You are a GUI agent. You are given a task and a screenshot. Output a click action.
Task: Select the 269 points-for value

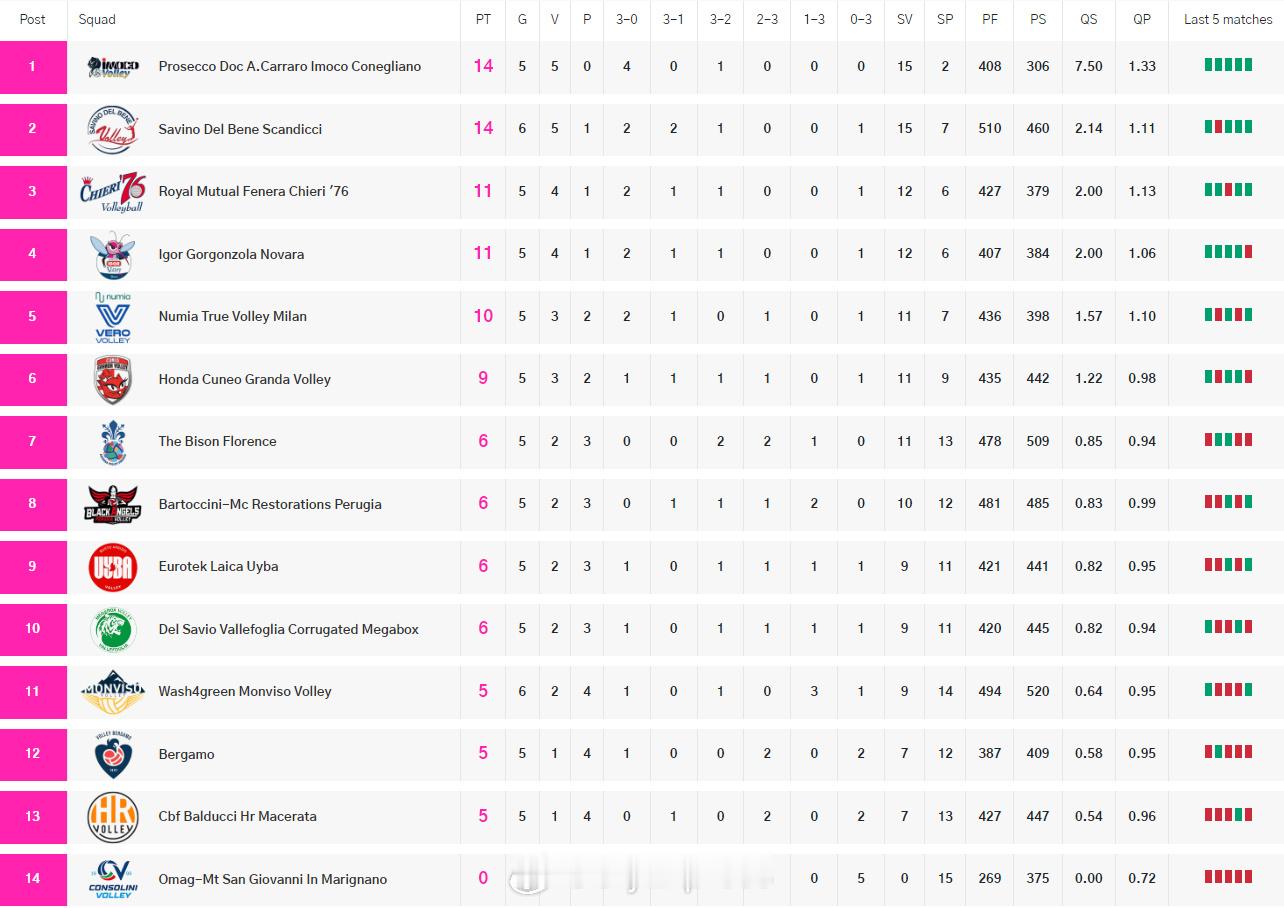click(x=990, y=879)
